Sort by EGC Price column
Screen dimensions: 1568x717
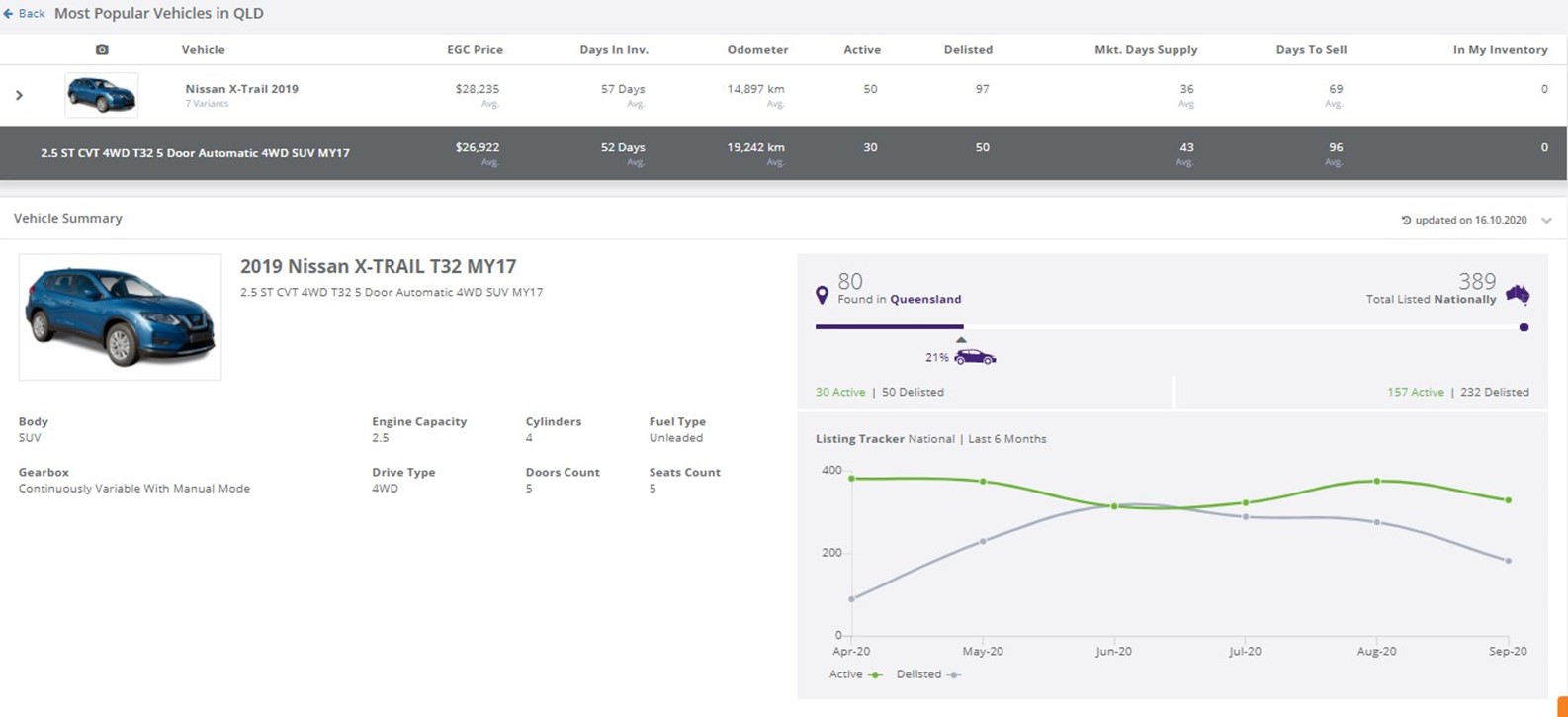point(475,49)
